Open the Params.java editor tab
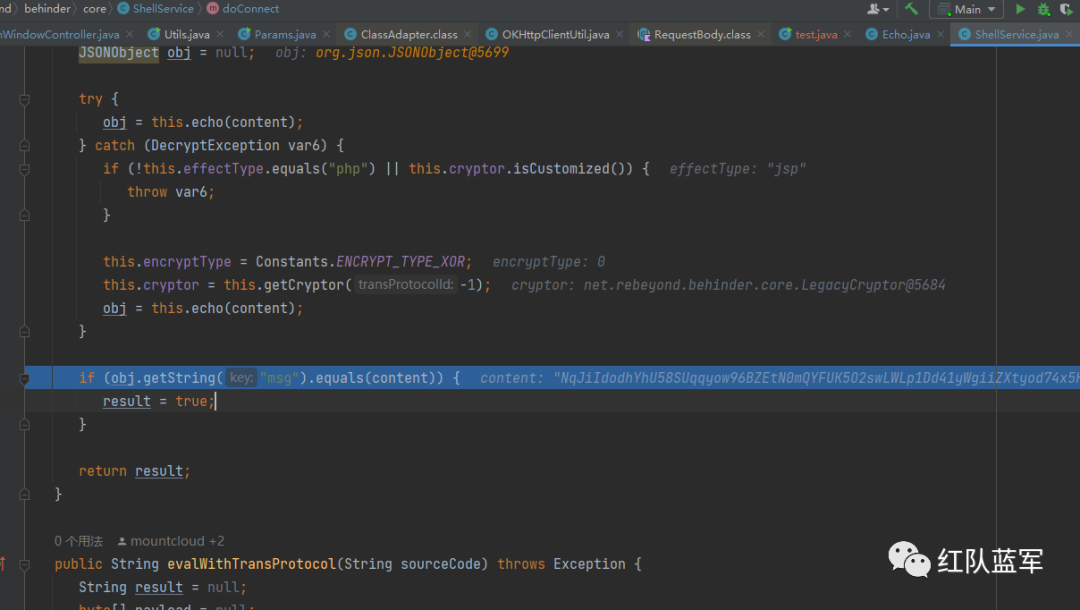 284,34
